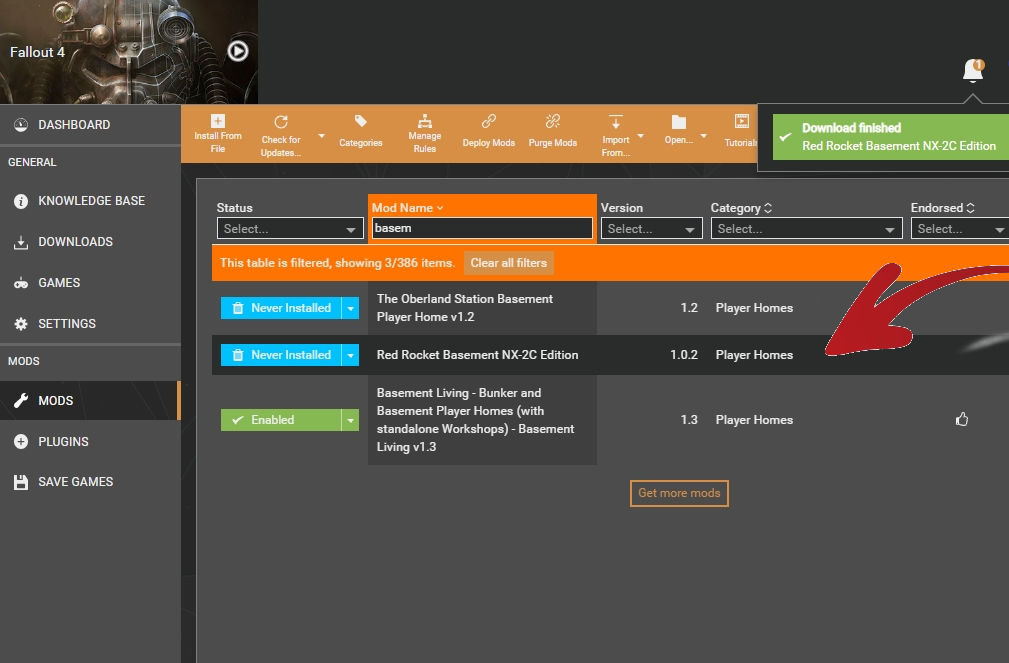Expand status dropdown arrow for Red Rocket Basement

tap(350, 355)
